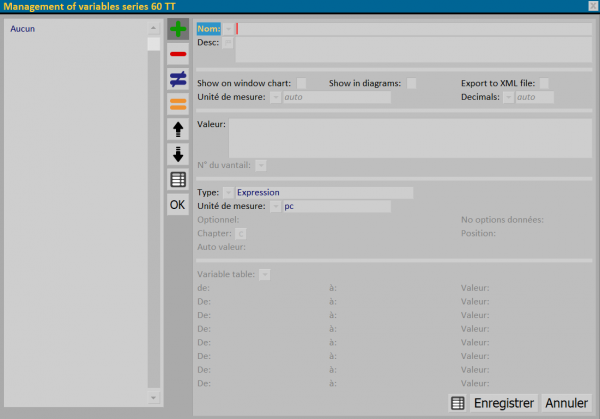This screenshot has width=600, height=419.
Task: Select the Aucun entry in the list
Action: click(23, 29)
